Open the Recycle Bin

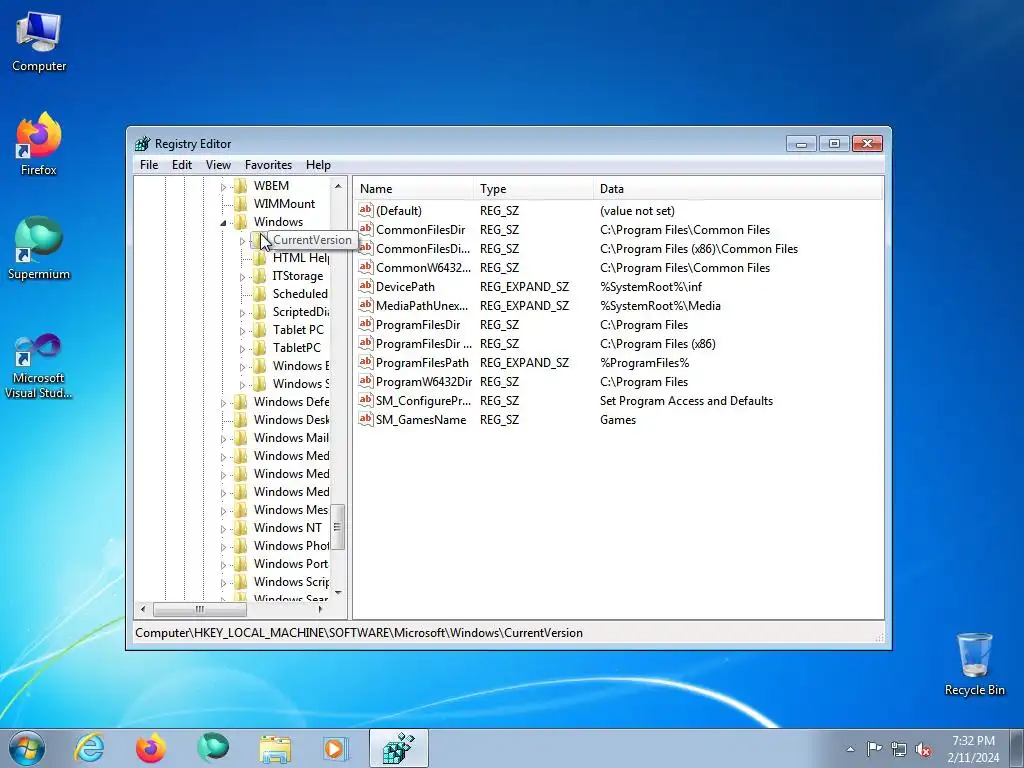[x=974, y=664]
